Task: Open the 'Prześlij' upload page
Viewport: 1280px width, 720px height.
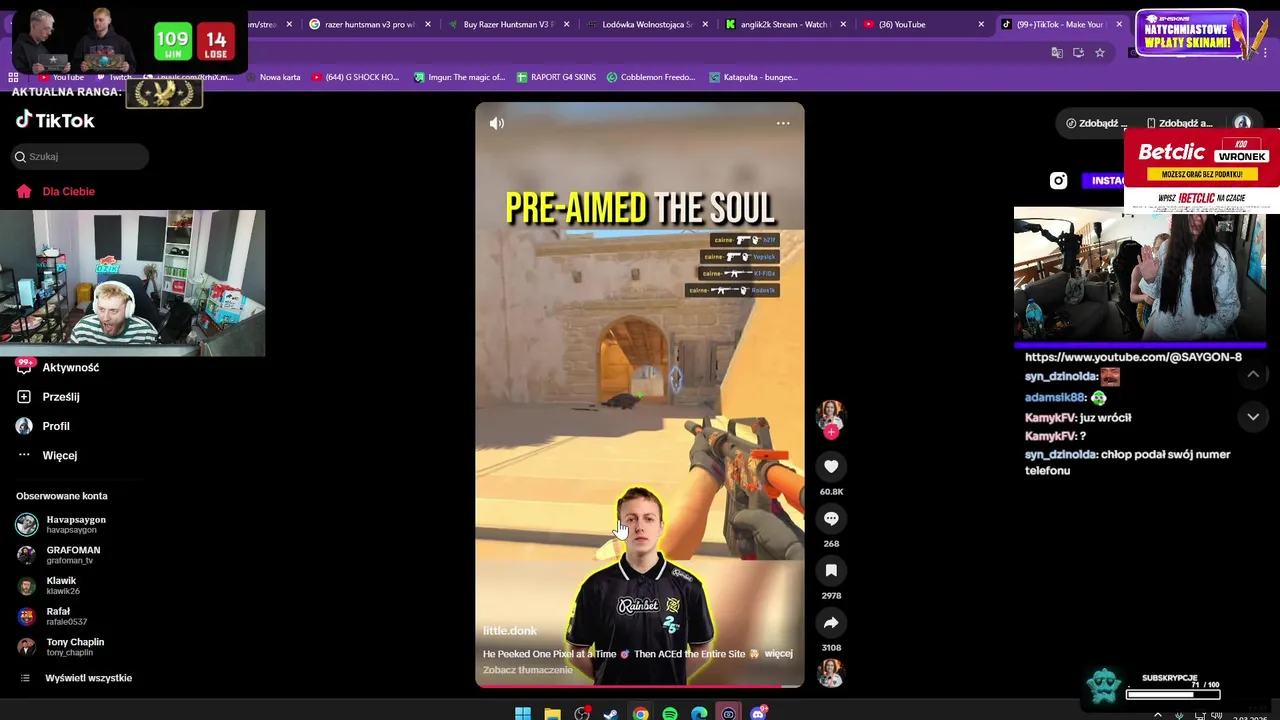Action: (48, 397)
